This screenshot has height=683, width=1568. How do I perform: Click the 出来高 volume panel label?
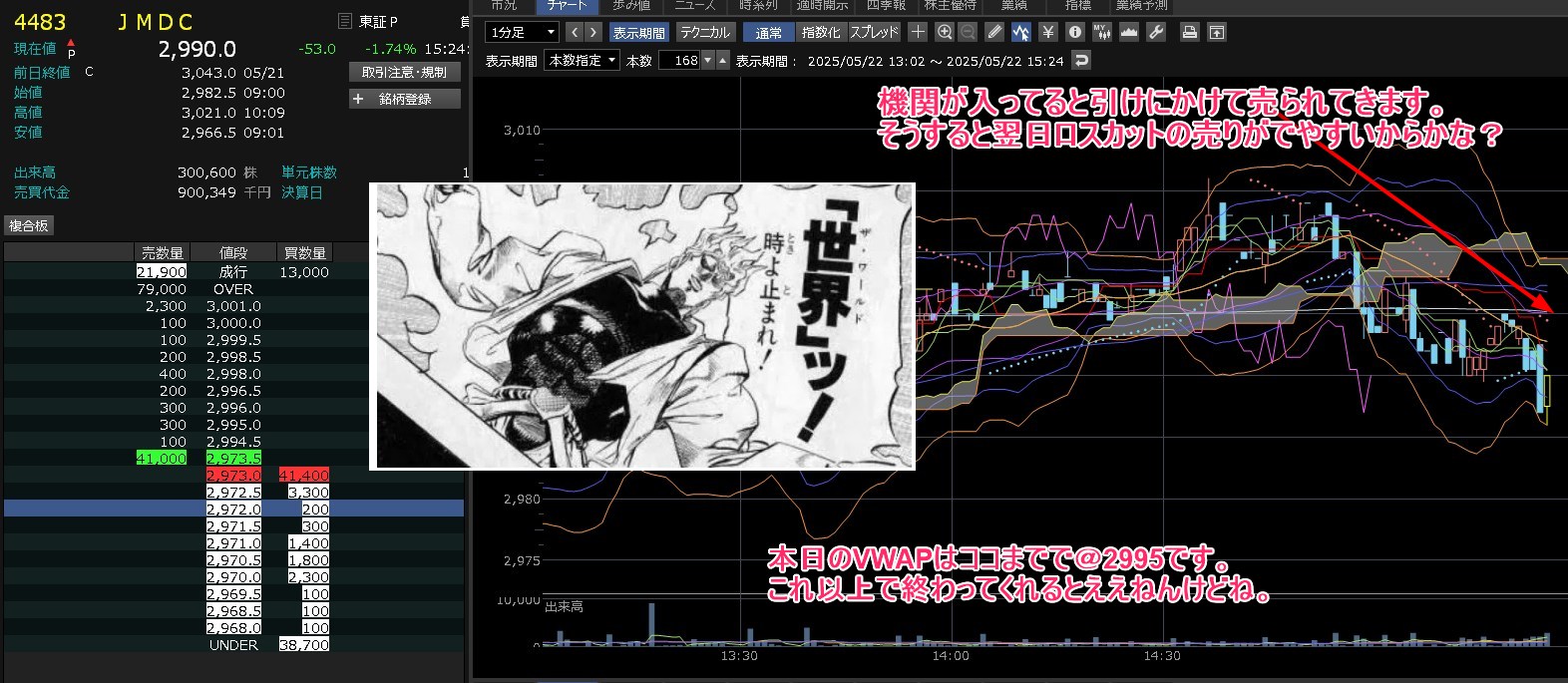[x=565, y=607]
